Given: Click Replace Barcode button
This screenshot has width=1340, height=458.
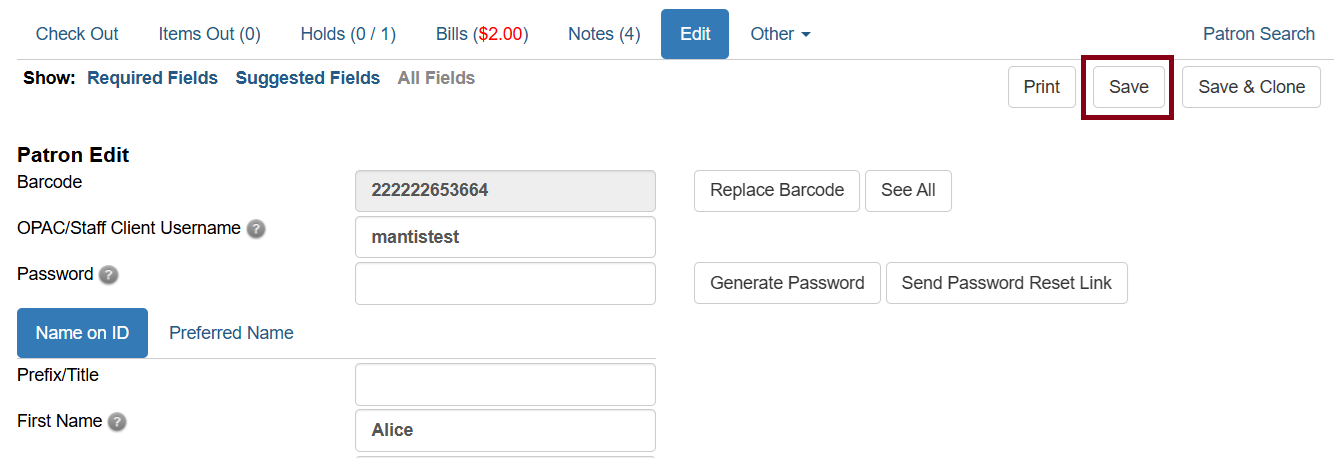Looking at the screenshot, I should (x=776, y=190).
